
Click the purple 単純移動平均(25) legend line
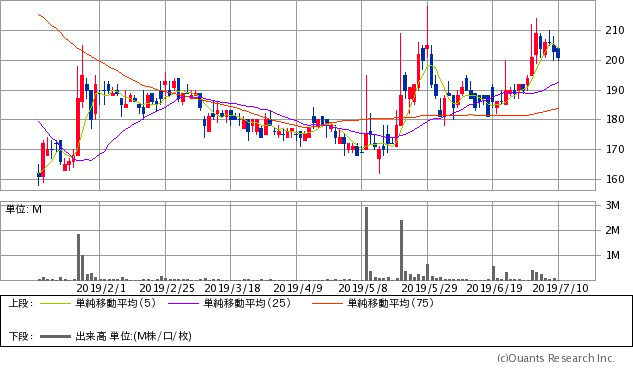coord(184,303)
